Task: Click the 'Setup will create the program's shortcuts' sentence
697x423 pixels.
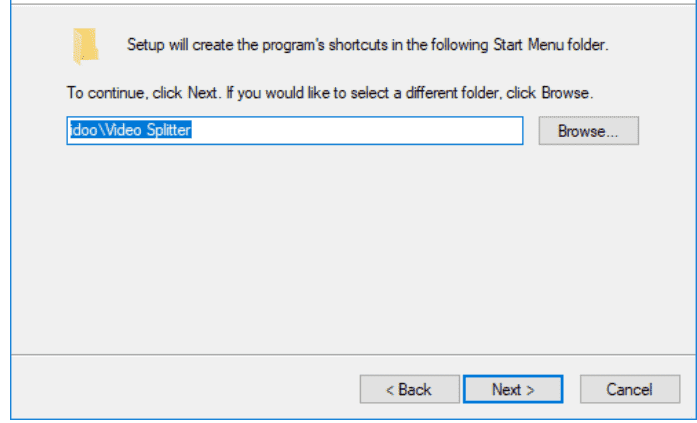Action: (x=368, y=45)
